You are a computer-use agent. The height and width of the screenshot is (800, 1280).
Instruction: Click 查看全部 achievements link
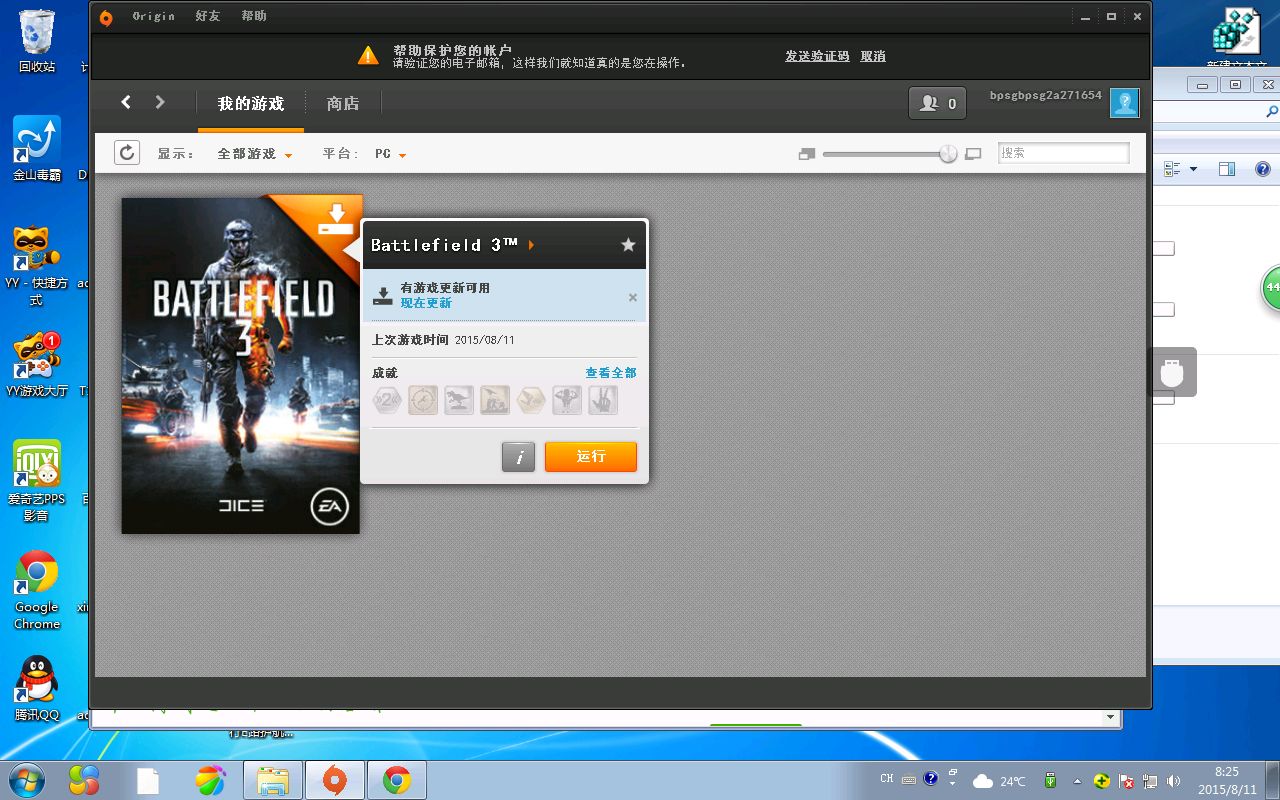(x=611, y=373)
